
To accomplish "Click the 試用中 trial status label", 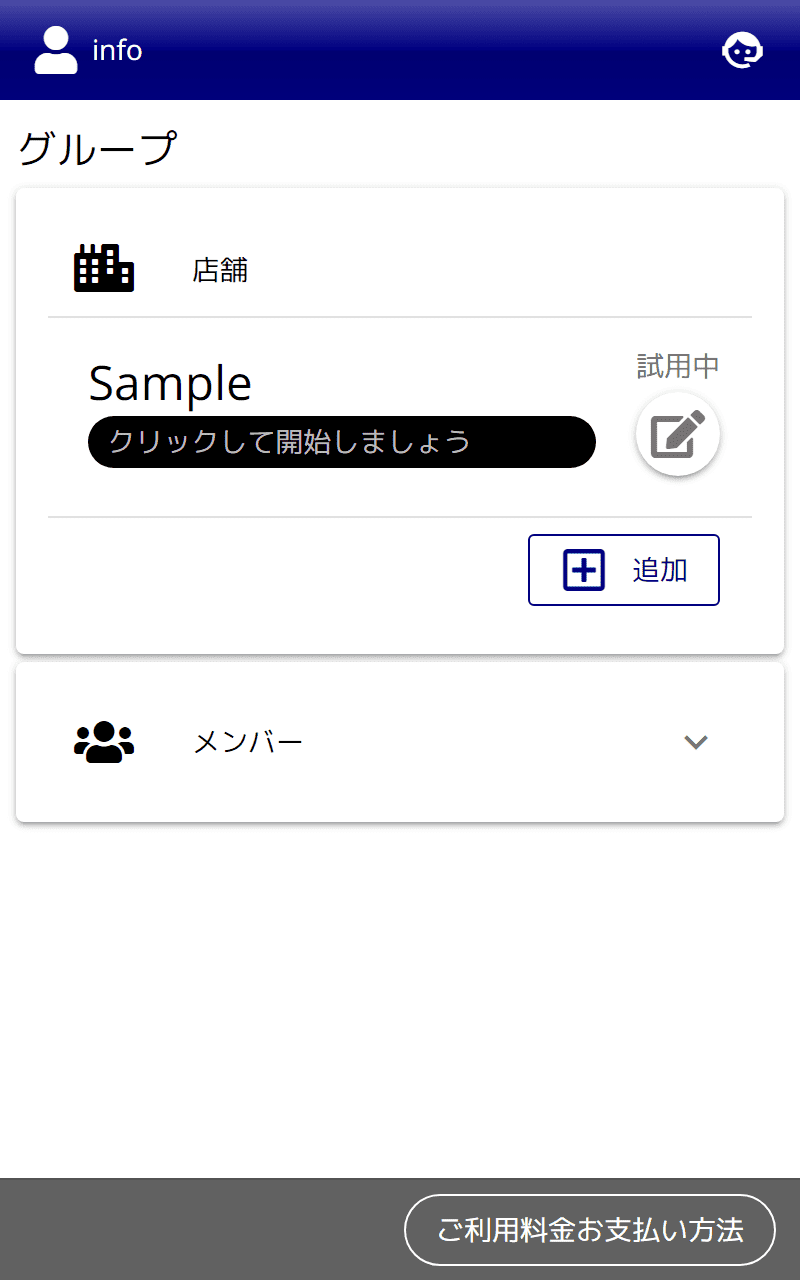I will [x=678, y=366].
